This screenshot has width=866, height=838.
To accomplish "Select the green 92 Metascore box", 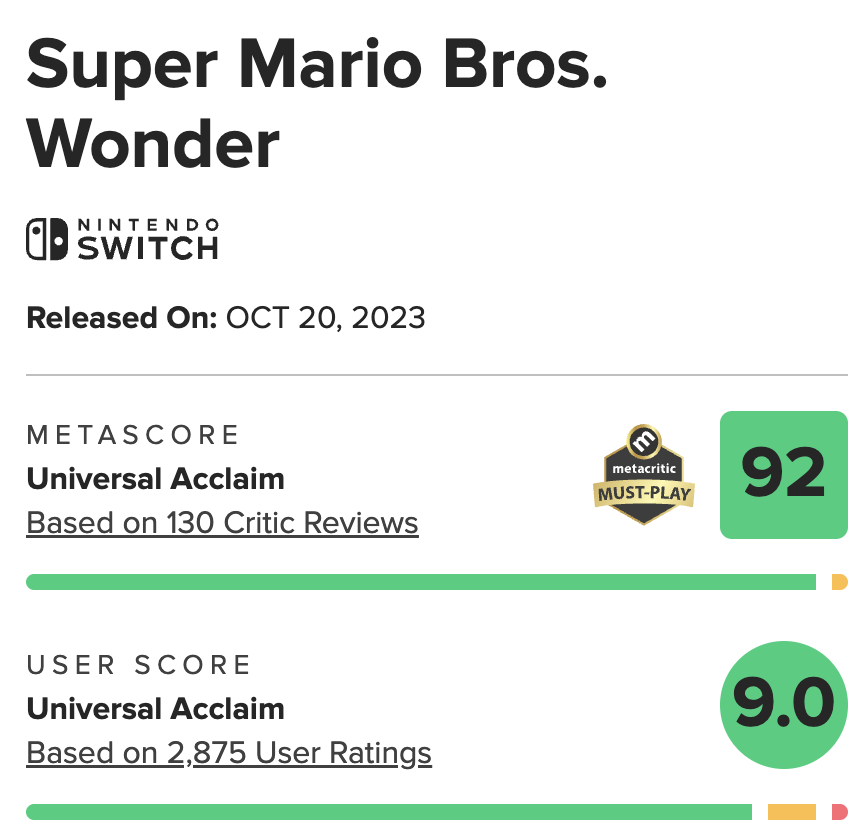I will click(x=784, y=475).
